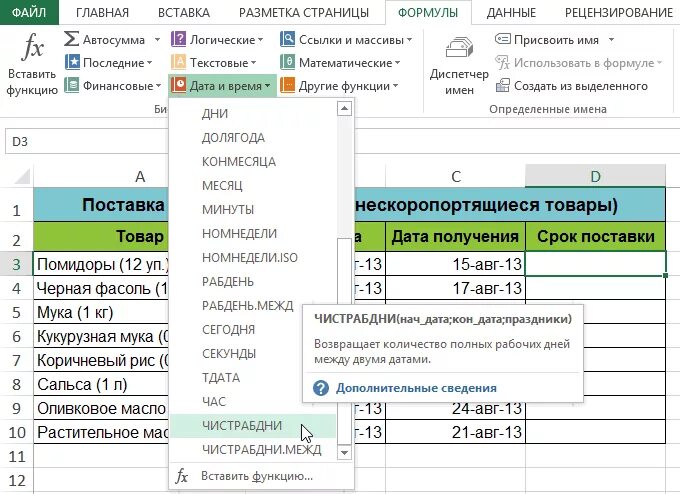
Task: Click the Текстовые functions icon
Action: (x=178, y=62)
